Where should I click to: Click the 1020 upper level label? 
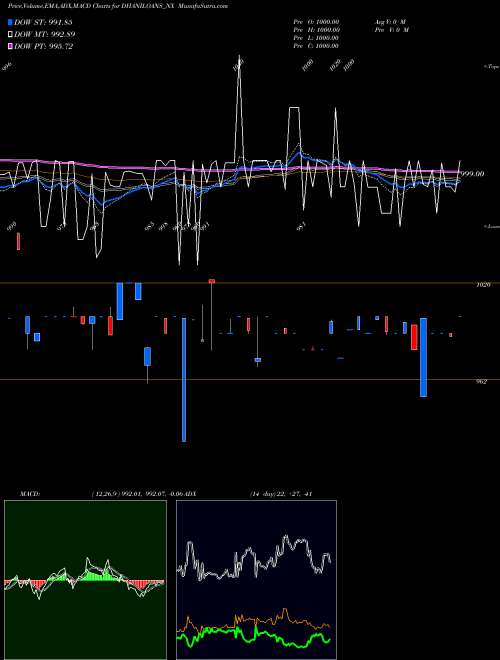click(483, 285)
